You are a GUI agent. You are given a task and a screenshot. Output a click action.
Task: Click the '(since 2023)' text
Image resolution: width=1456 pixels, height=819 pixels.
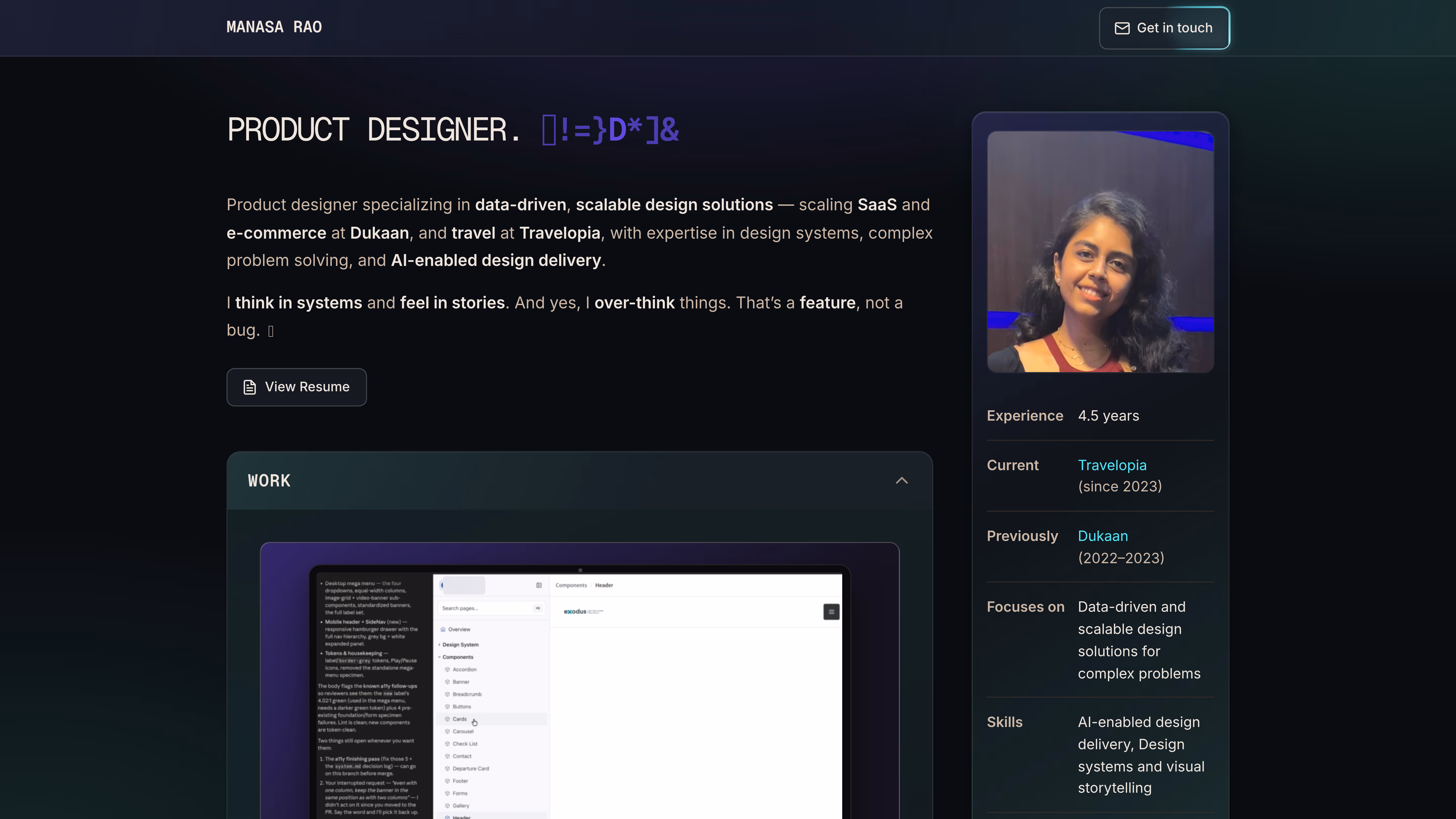coord(1120,487)
